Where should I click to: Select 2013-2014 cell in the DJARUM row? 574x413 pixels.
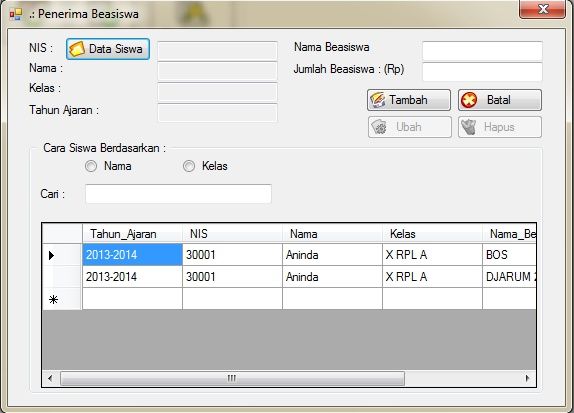coord(132,277)
